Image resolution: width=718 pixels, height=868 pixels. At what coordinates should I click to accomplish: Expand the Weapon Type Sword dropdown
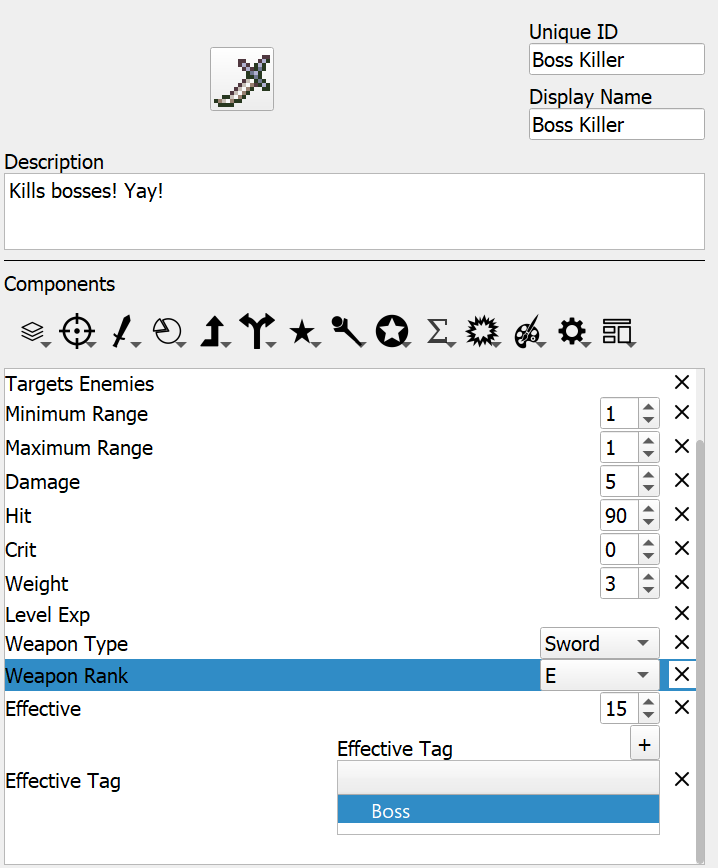[600, 643]
